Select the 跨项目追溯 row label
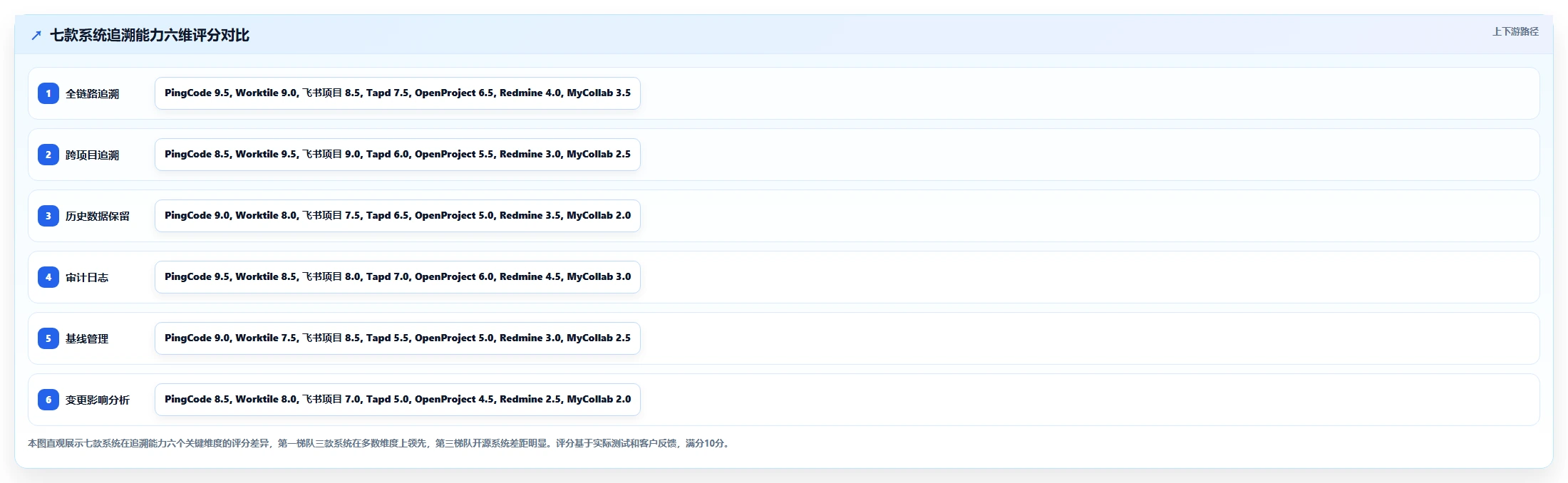The height and width of the screenshot is (483, 1568). tap(92, 155)
